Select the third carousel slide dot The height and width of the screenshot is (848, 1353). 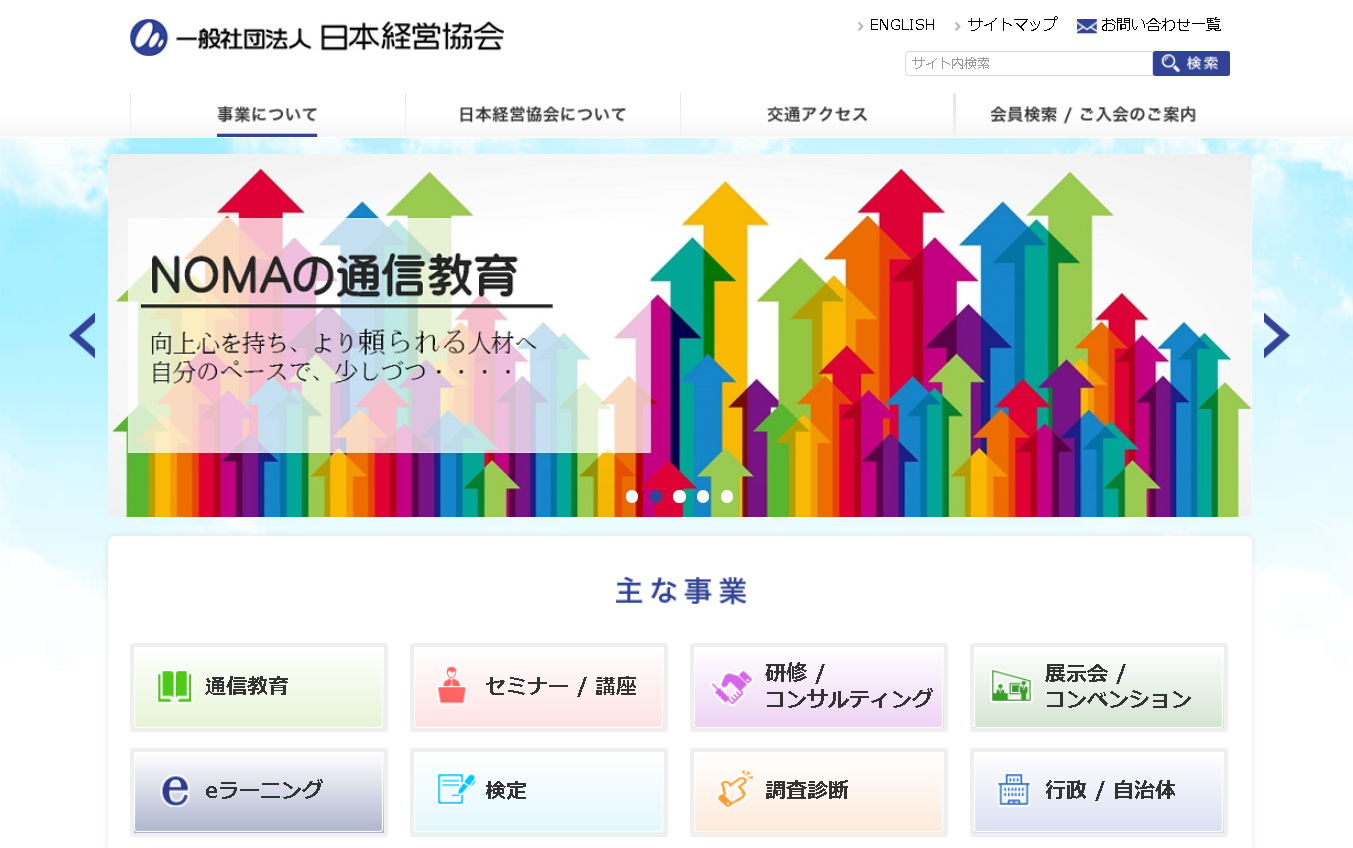[x=680, y=496]
